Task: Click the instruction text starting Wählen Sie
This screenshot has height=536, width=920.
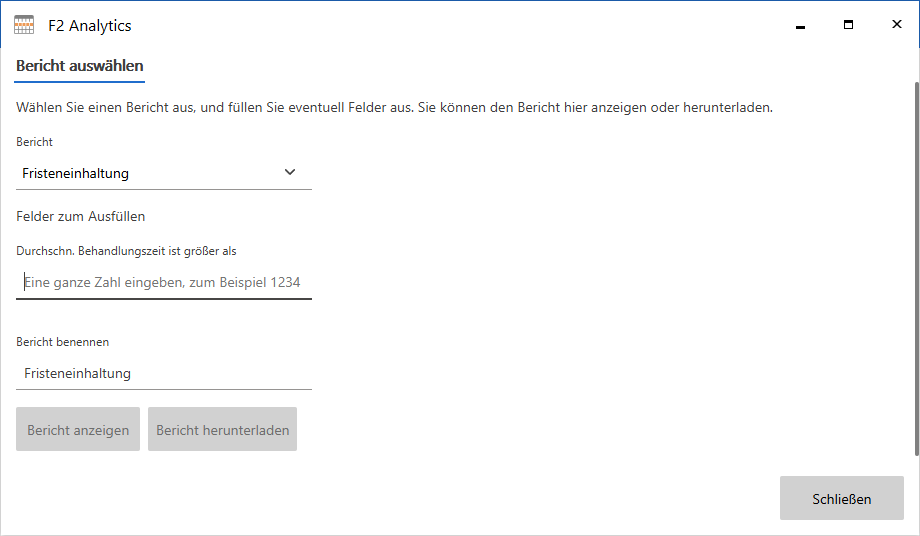Action: (x=394, y=107)
